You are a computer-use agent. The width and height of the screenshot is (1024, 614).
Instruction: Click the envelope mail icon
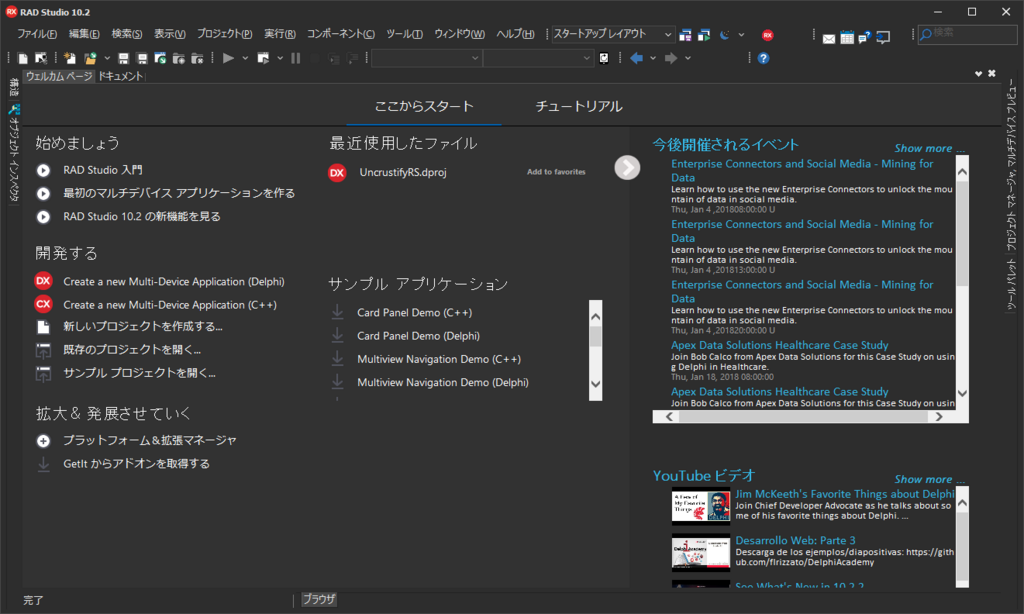(829, 39)
